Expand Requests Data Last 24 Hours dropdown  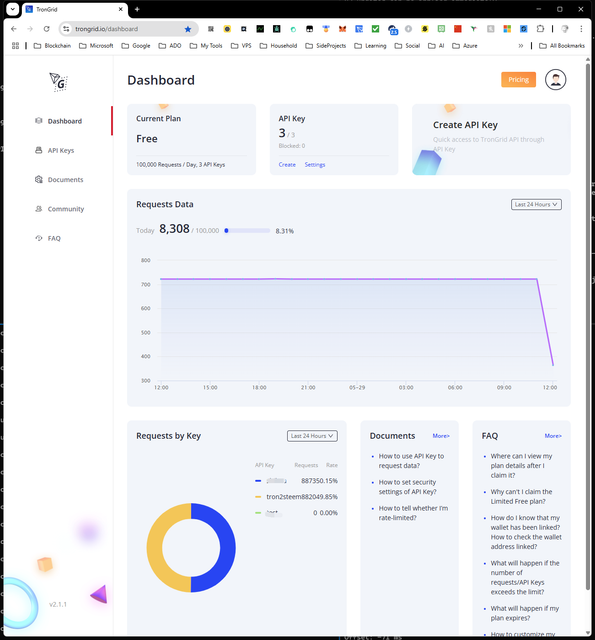[536, 204]
